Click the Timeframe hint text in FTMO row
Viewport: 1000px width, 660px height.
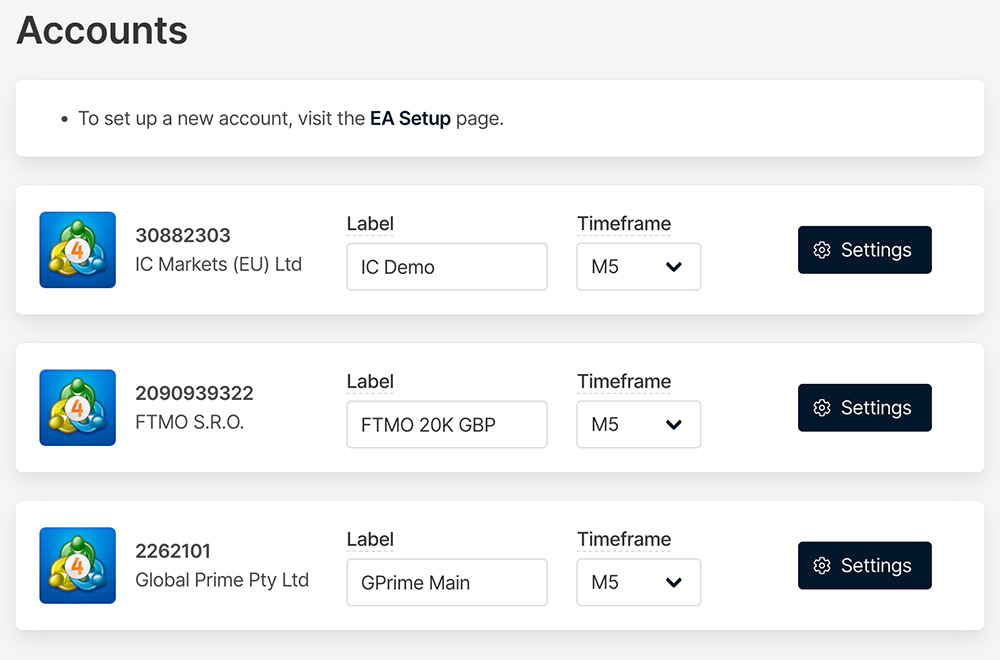[x=624, y=382]
